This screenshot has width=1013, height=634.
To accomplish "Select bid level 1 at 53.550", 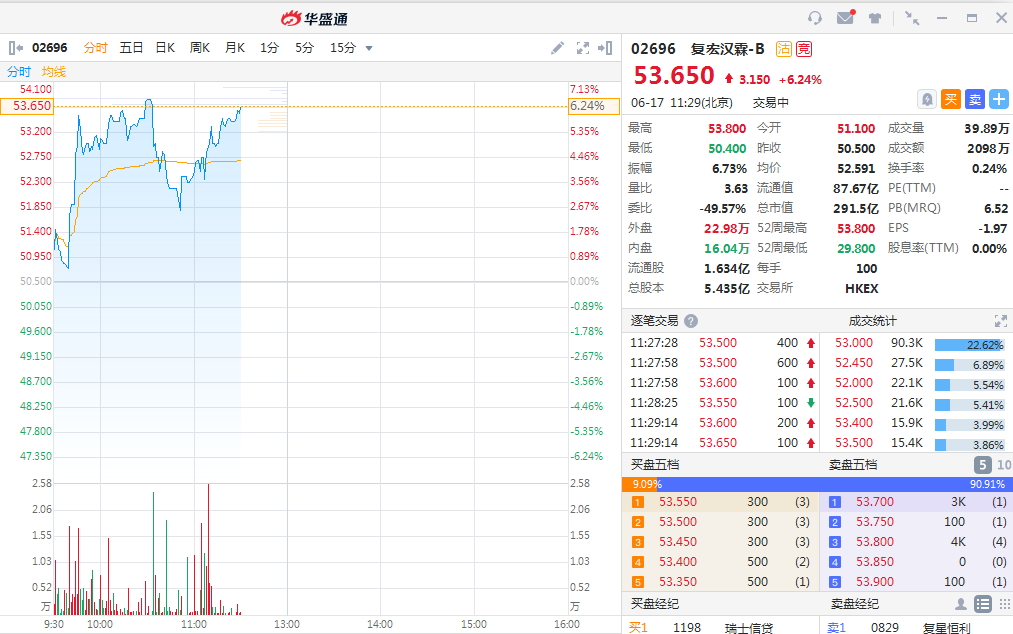I will pyautogui.click(x=721, y=502).
